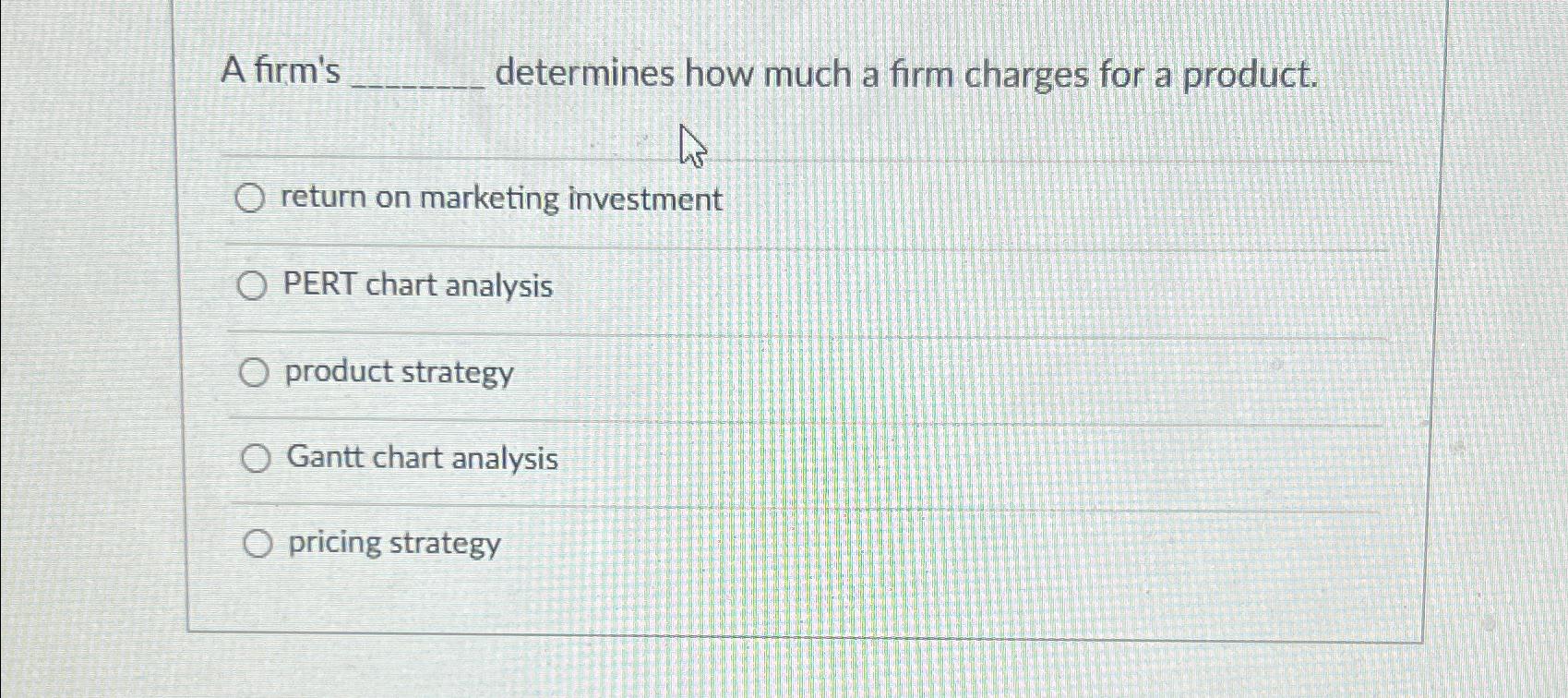The width and height of the screenshot is (1568, 698).
Task: Click the 'return on marketing investment' label
Action: pos(503,199)
